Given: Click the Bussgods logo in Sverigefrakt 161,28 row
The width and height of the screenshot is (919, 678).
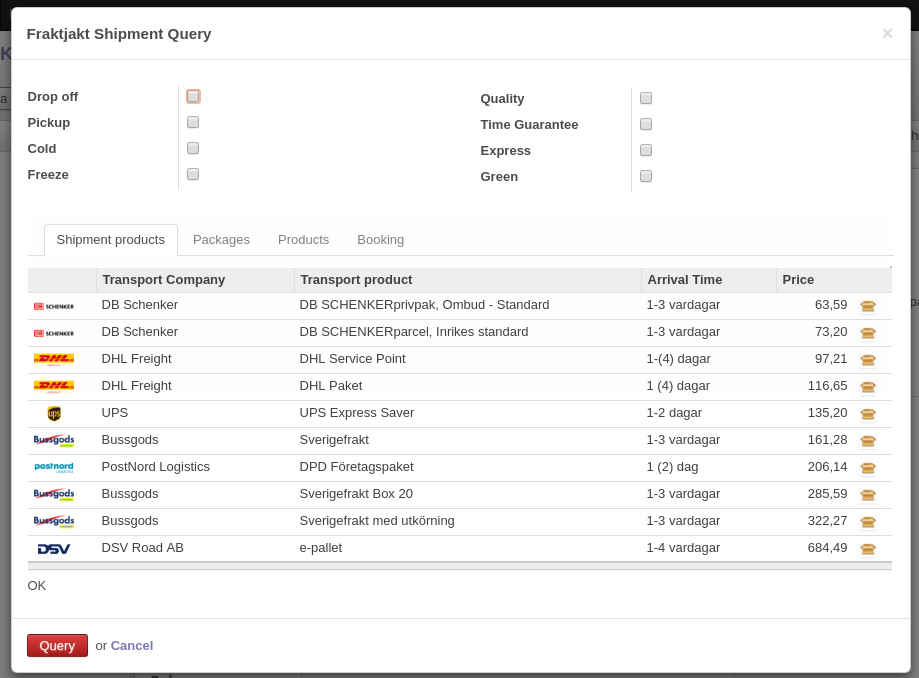Looking at the screenshot, I should click(x=54, y=440).
